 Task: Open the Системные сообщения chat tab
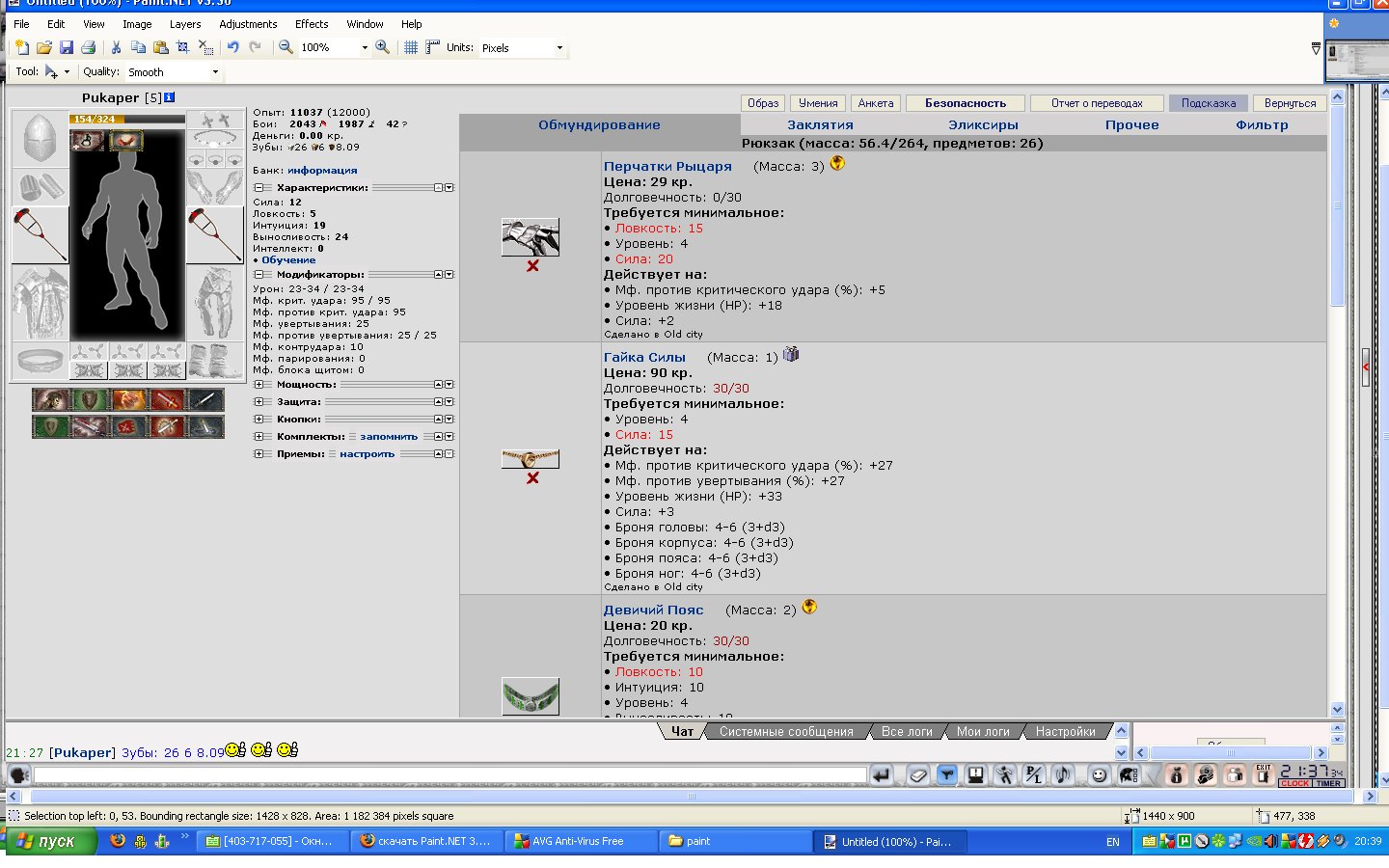point(786,732)
